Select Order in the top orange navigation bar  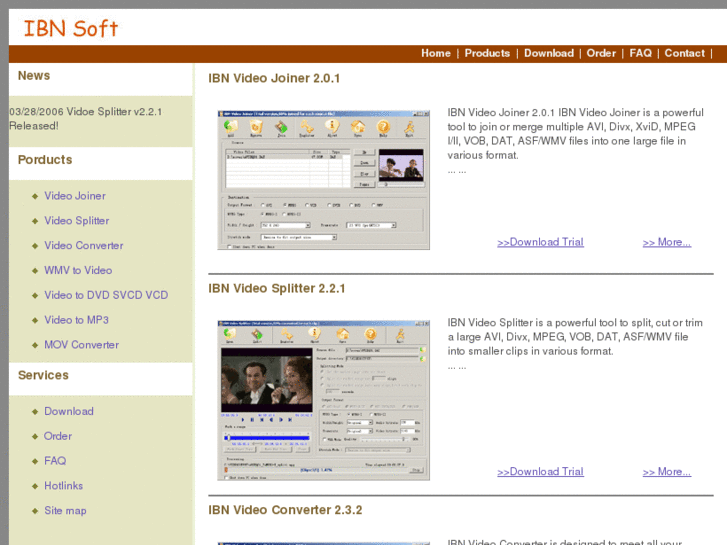[x=601, y=53]
